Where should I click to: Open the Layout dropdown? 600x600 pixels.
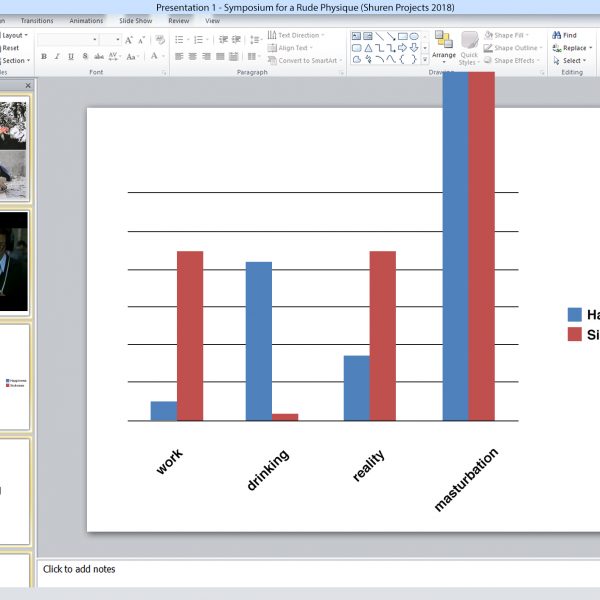pyautogui.click(x=15, y=35)
